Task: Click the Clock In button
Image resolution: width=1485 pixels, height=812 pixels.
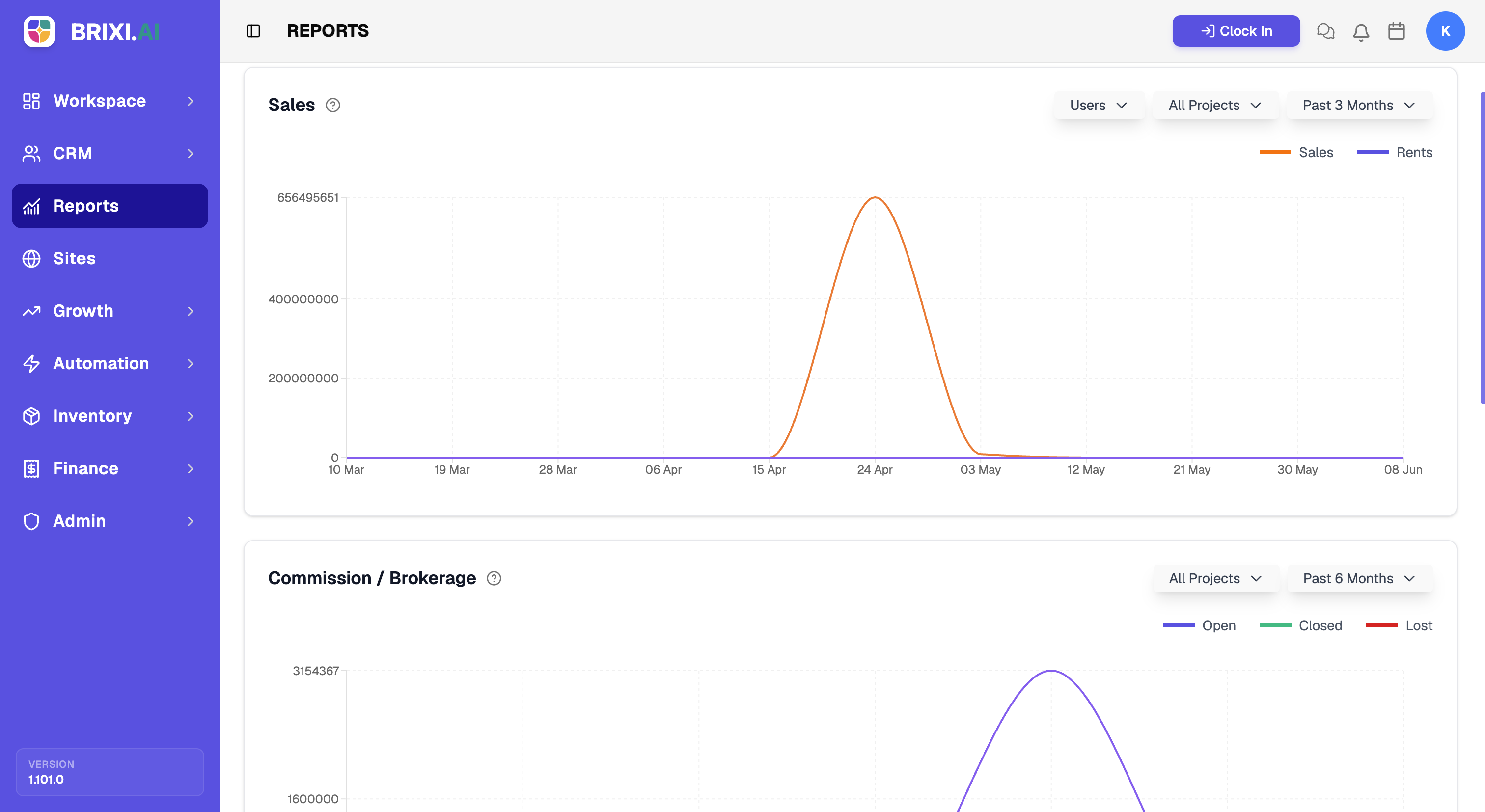Action: (1236, 31)
